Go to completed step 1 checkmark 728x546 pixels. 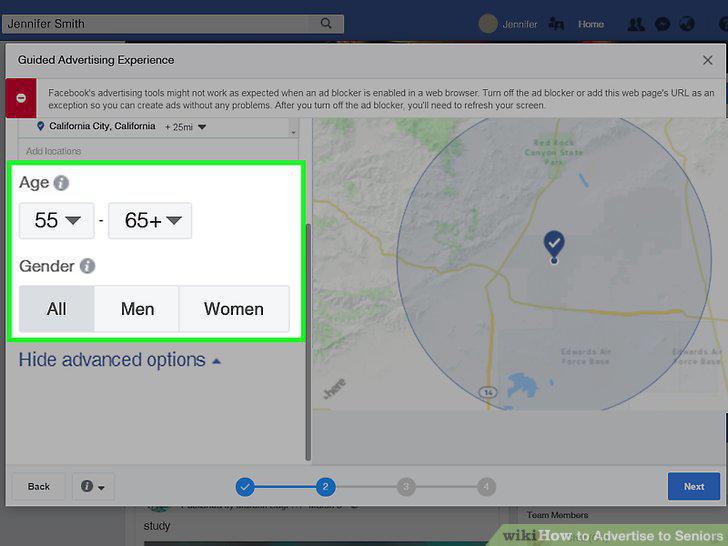pyautogui.click(x=245, y=487)
